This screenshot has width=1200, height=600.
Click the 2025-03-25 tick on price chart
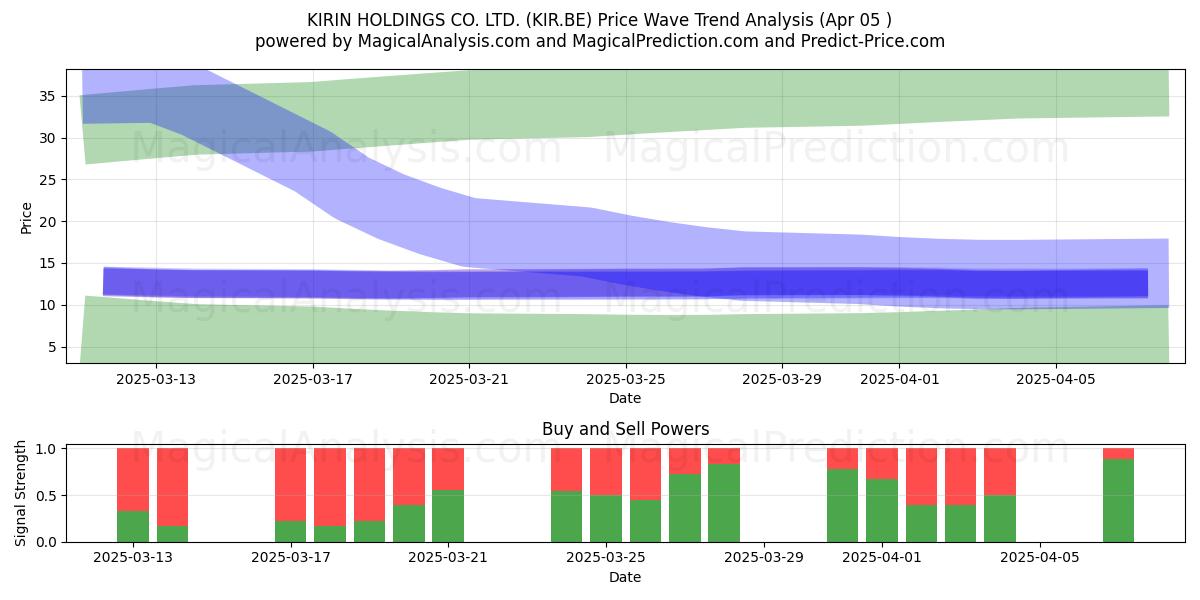tap(626, 379)
